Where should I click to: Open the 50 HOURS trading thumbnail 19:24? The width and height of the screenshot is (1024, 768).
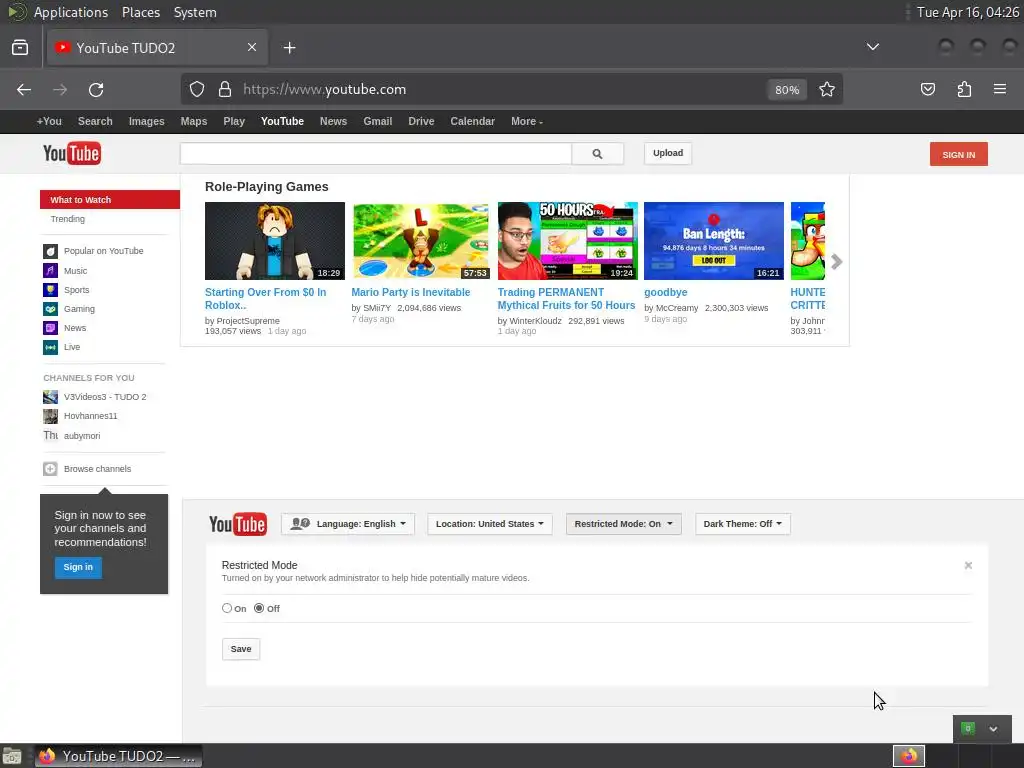pyautogui.click(x=568, y=241)
